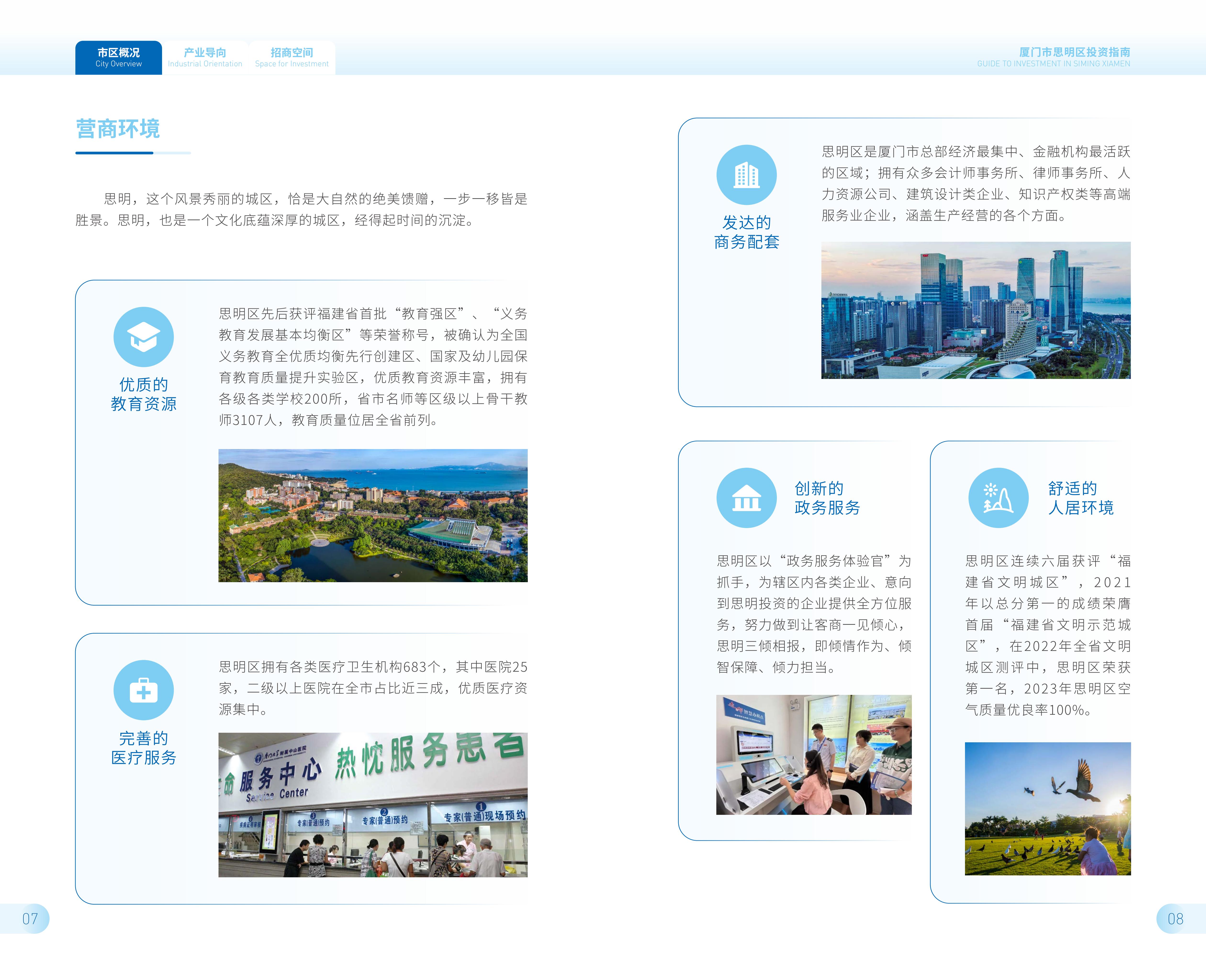Click the paragraph about 政务服务体验官
The image size is (1206, 980).
[x=814, y=614]
